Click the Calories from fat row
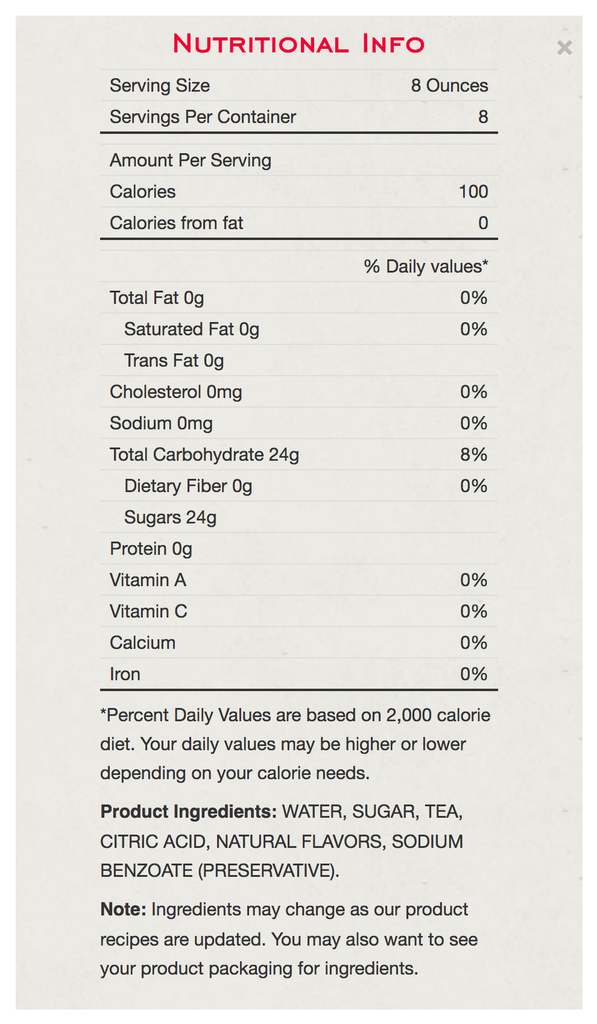This screenshot has height=1024, width=597. (298, 223)
